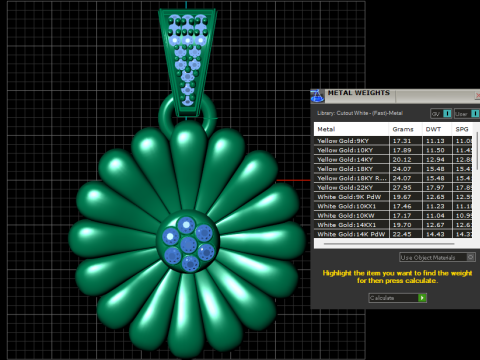Select the White Gold:14K PdW row
480x360 pixels.
pos(393,234)
